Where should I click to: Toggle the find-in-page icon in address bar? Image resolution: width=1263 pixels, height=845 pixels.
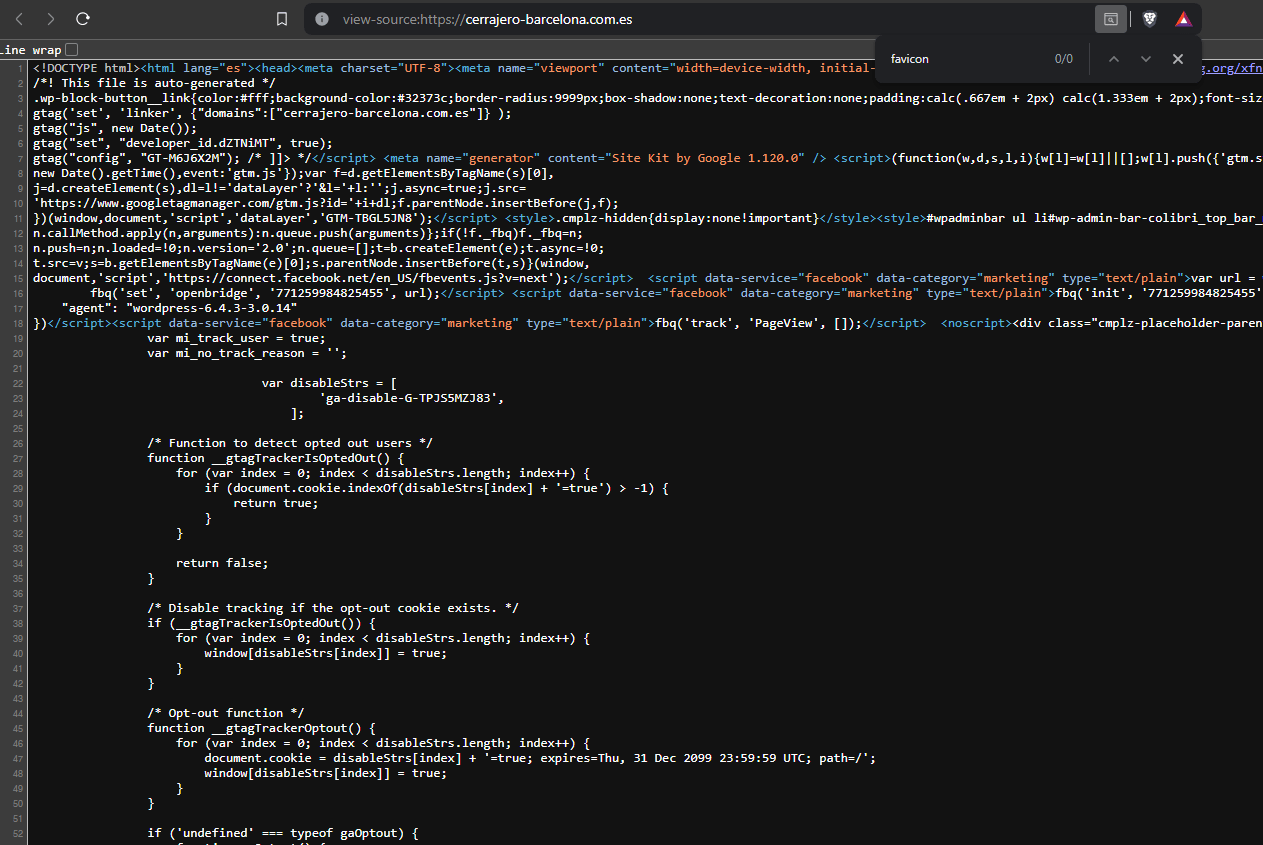[x=1110, y=19]
